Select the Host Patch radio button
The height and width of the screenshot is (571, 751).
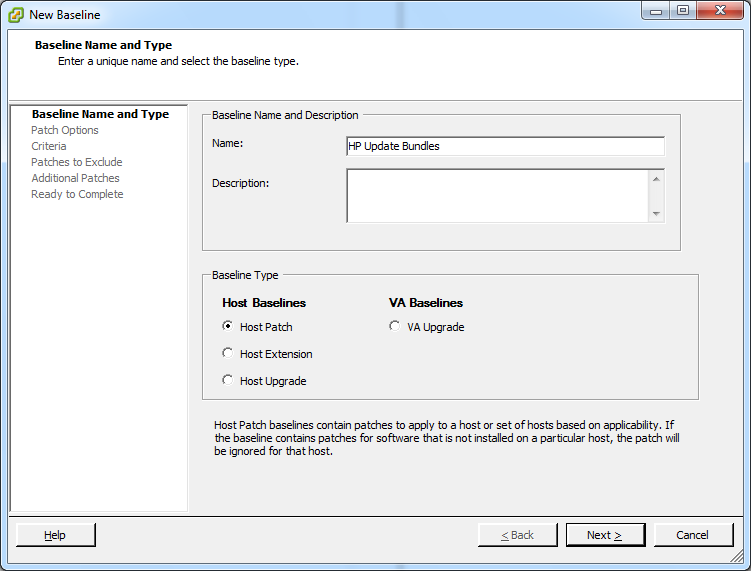coord(228,326)
